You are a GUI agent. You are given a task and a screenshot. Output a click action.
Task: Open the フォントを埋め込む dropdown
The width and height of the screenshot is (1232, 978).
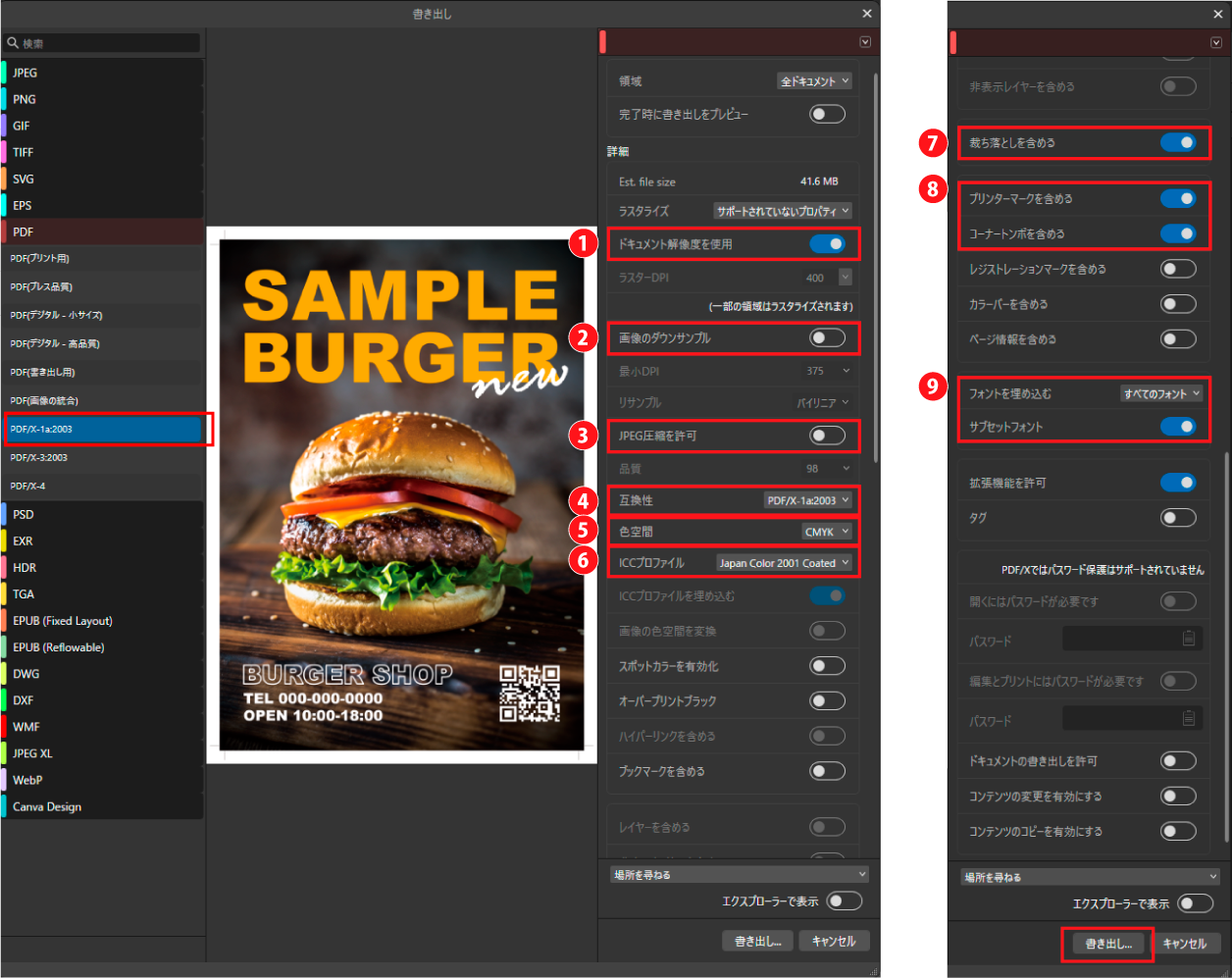click(x=1161, y=393)
